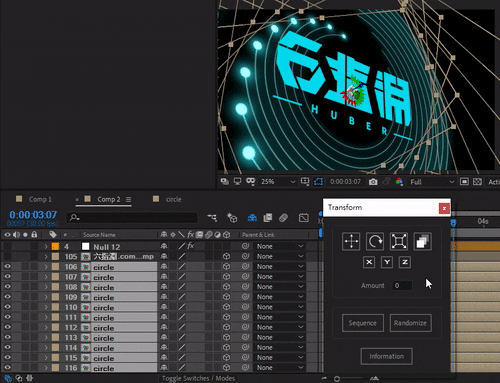The width and height of the screenshot is (500, 383).
Task: Enable Draft 3D in the timeline
Action: click(x=232, y=218)
